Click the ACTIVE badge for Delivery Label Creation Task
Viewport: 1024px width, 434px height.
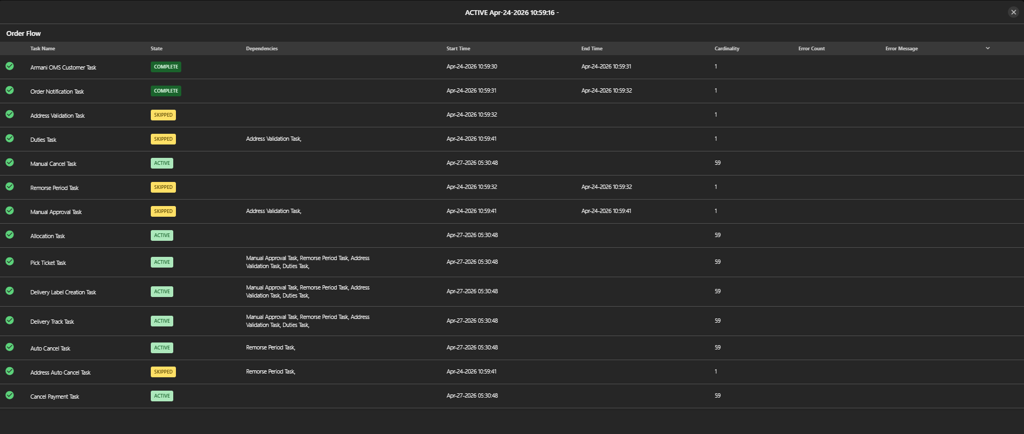click(162, 292)
